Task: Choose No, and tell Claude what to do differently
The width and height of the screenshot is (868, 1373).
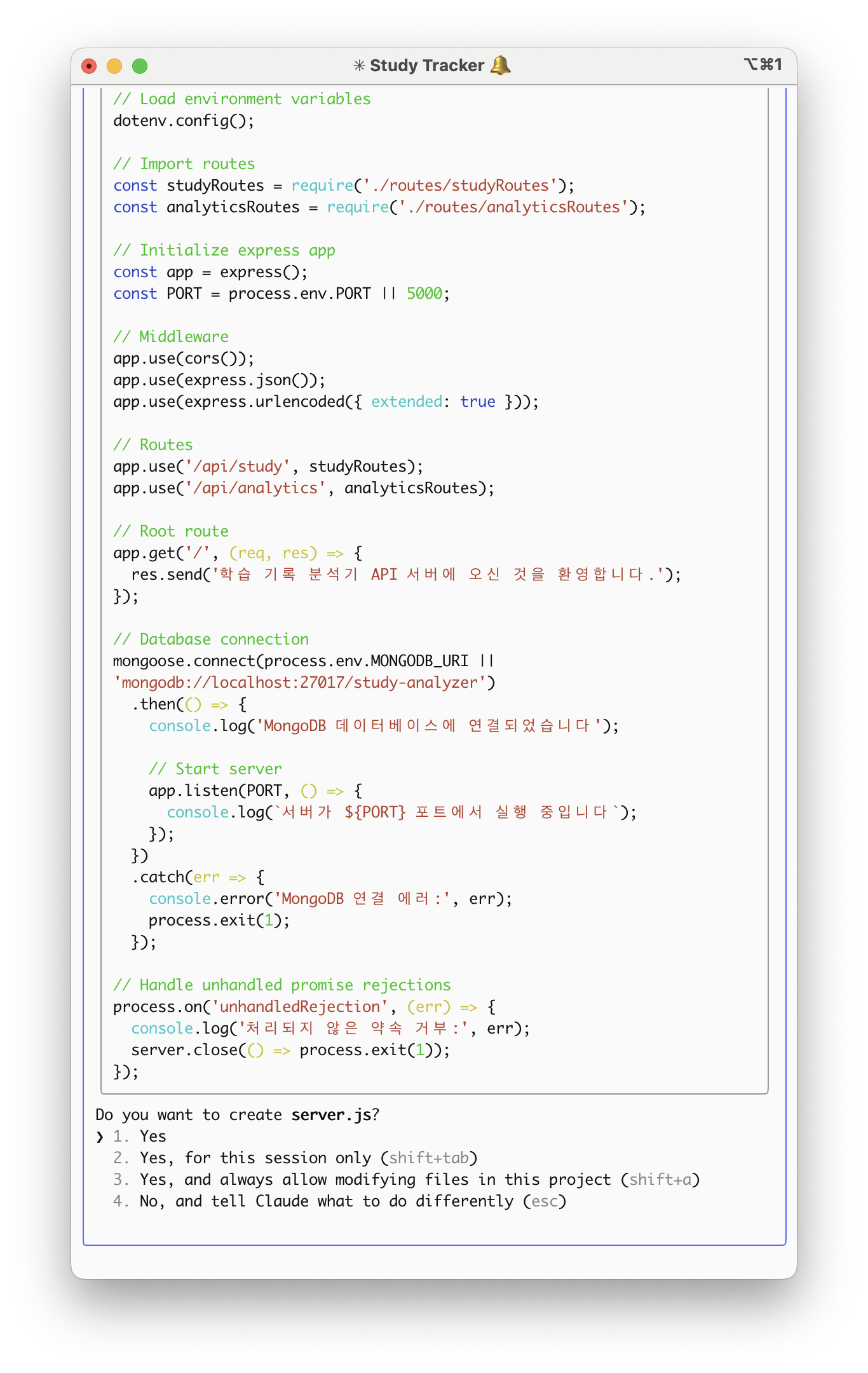Action: coord(340,1201)
